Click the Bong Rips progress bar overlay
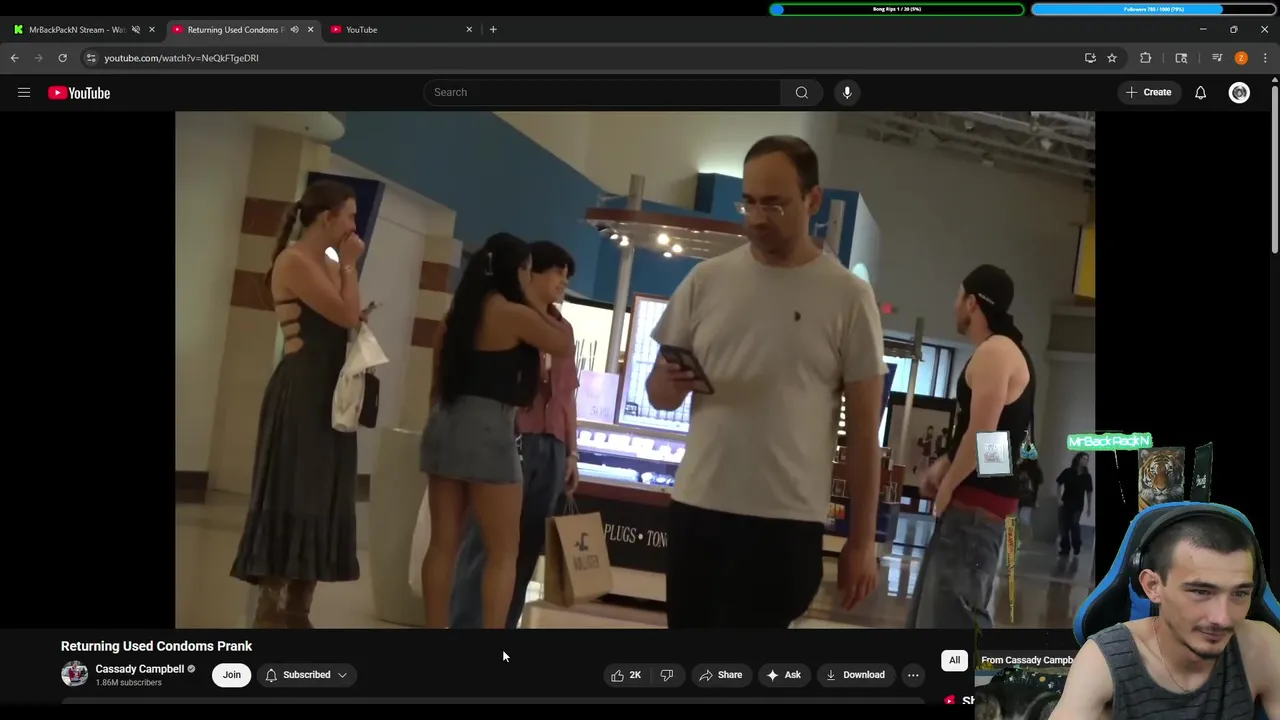The height and width of the screenshot is (720, 1280). (897, 9)
